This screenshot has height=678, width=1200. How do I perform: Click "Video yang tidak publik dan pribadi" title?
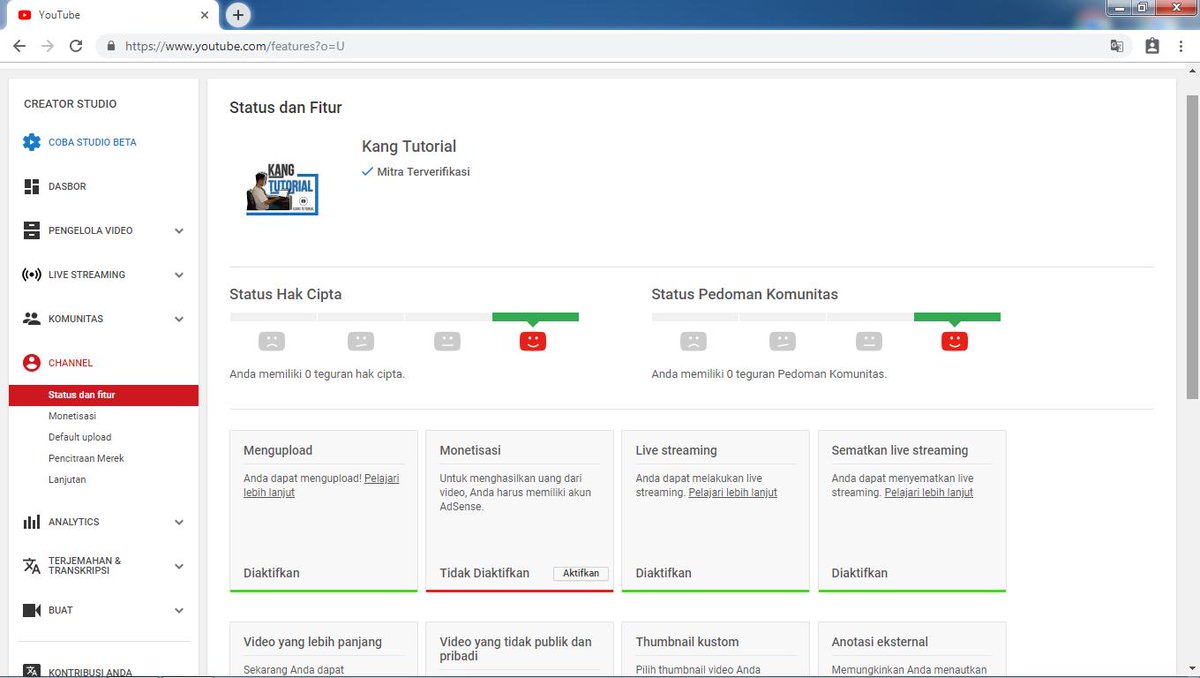[516, 649]
